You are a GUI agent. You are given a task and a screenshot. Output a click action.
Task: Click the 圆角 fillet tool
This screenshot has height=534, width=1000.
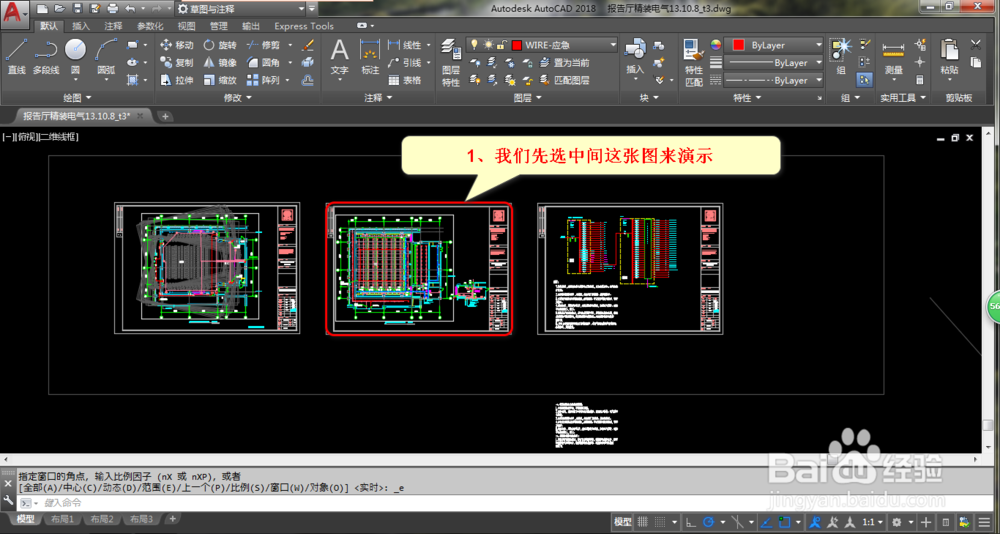[x=263, y=63]
